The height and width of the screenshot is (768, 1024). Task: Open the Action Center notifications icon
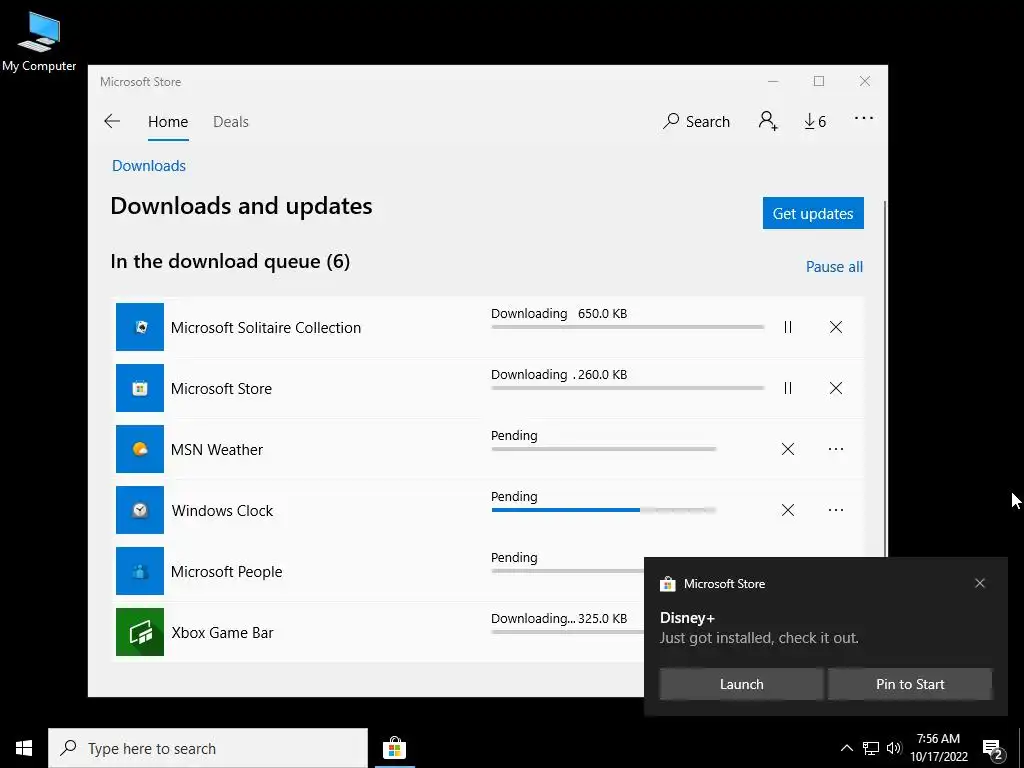(992, 749)
